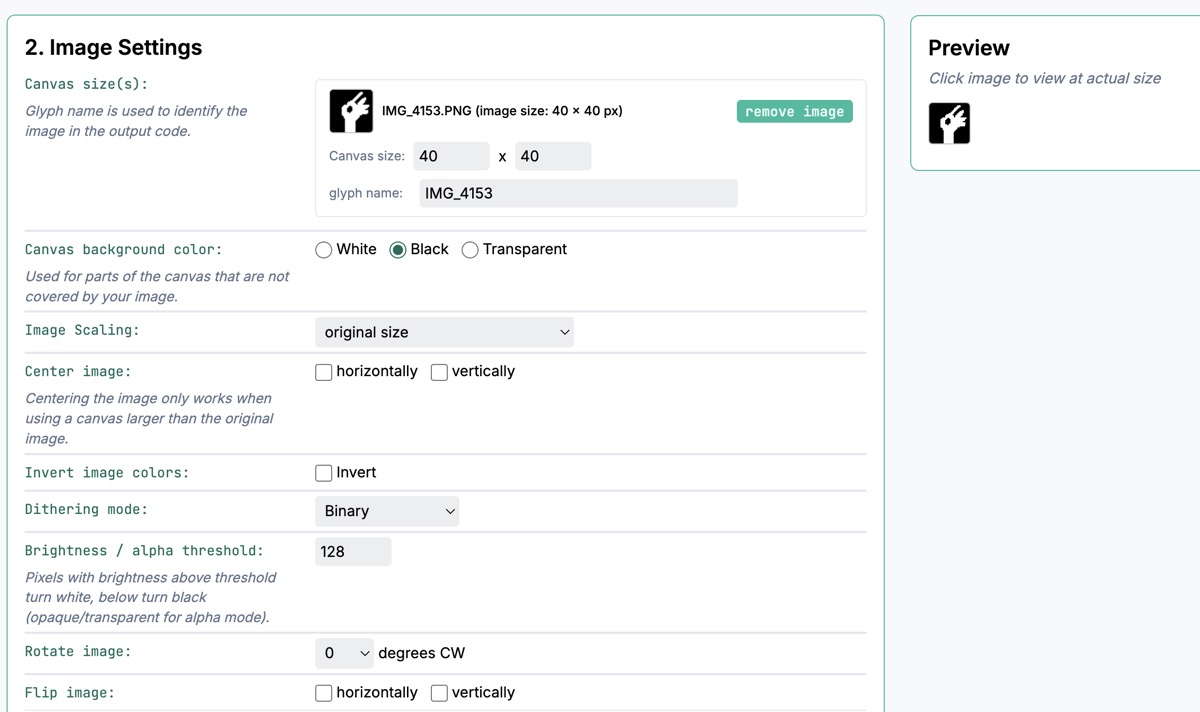This screenshot has height=712, width=1200.
Task: Select White canvas background color
Action: click(324, 250)
